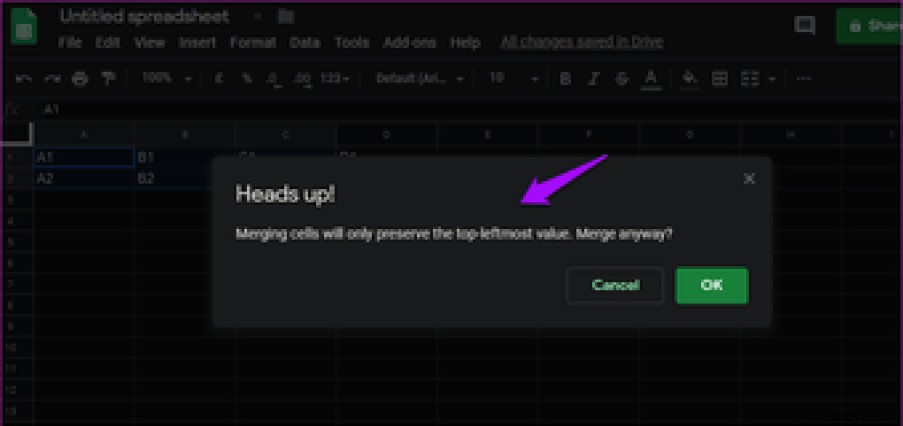Activate the paint format tool

click(108, 79)
